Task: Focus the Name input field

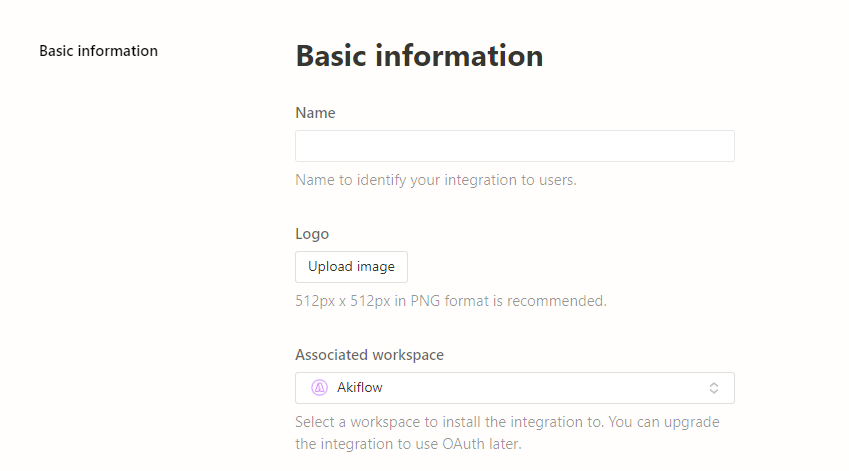Action: pos(515,146)
